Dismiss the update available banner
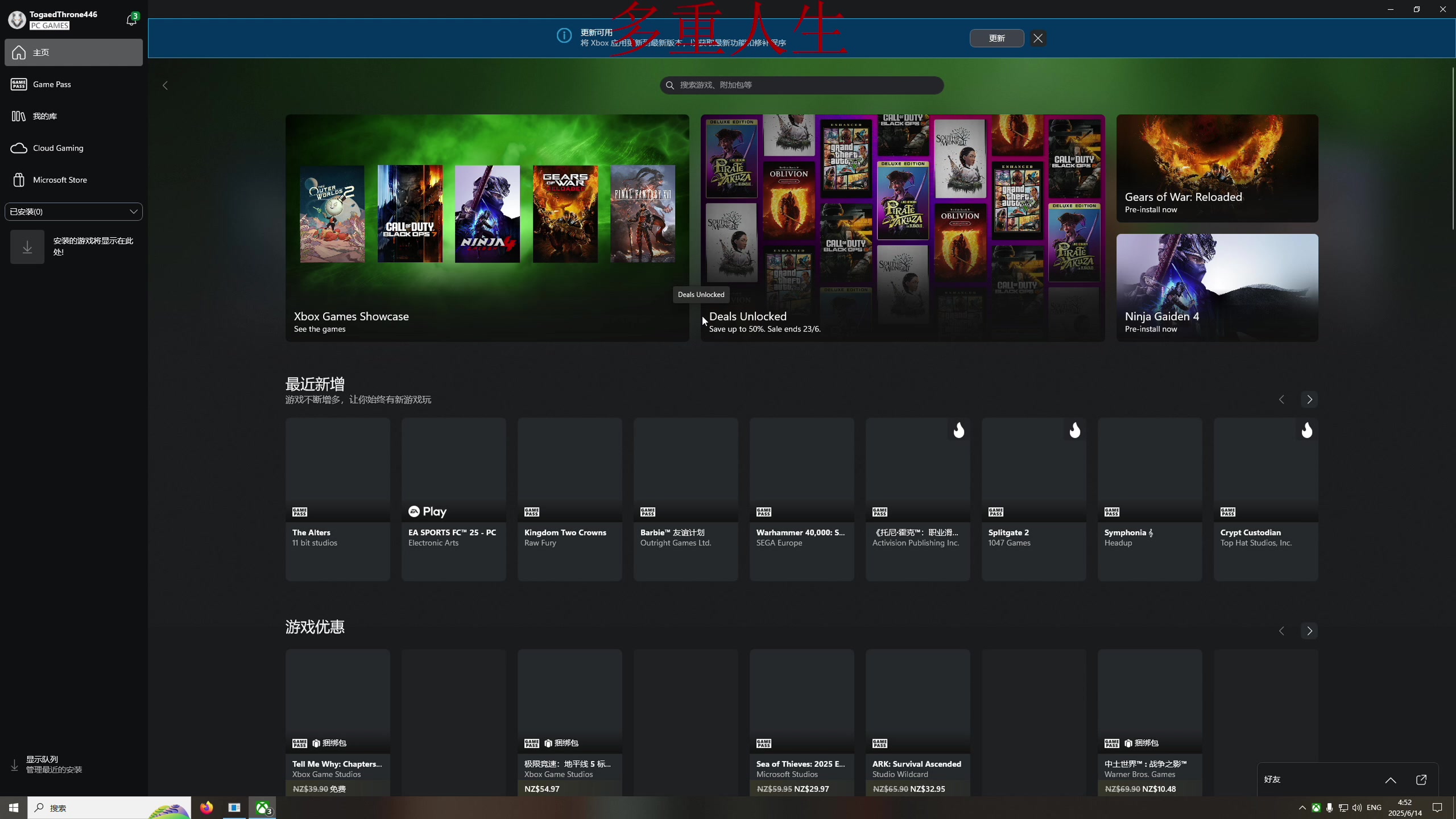The image size is (1456, 819). tap(1038, 38)
